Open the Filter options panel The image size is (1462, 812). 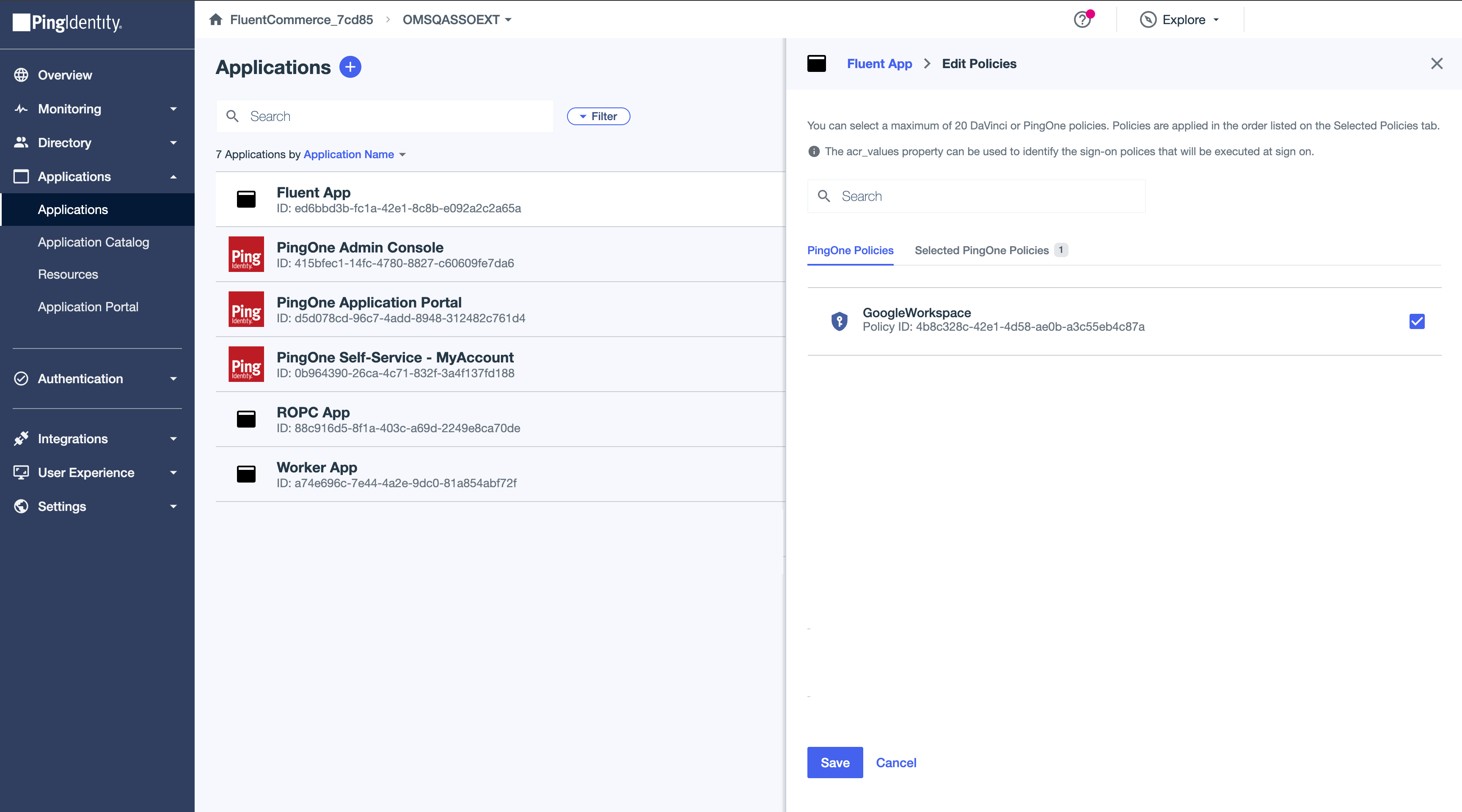pyautogui.click(x=598, y=116)
